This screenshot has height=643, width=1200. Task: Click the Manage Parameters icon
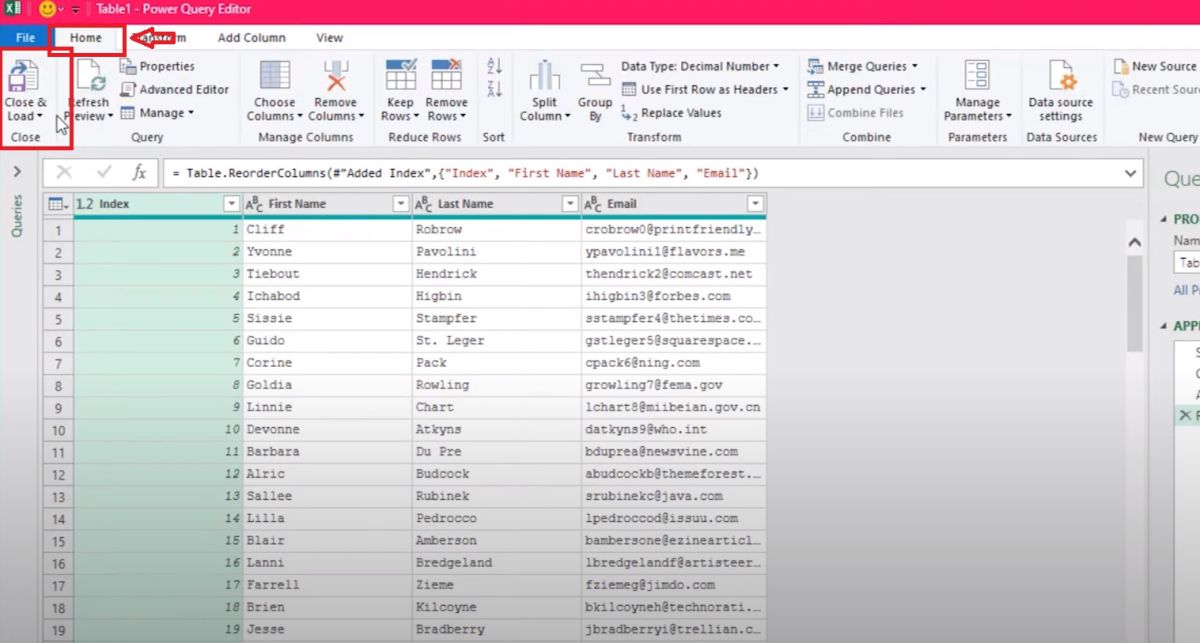pyautogui.click(x=977, y=76)
